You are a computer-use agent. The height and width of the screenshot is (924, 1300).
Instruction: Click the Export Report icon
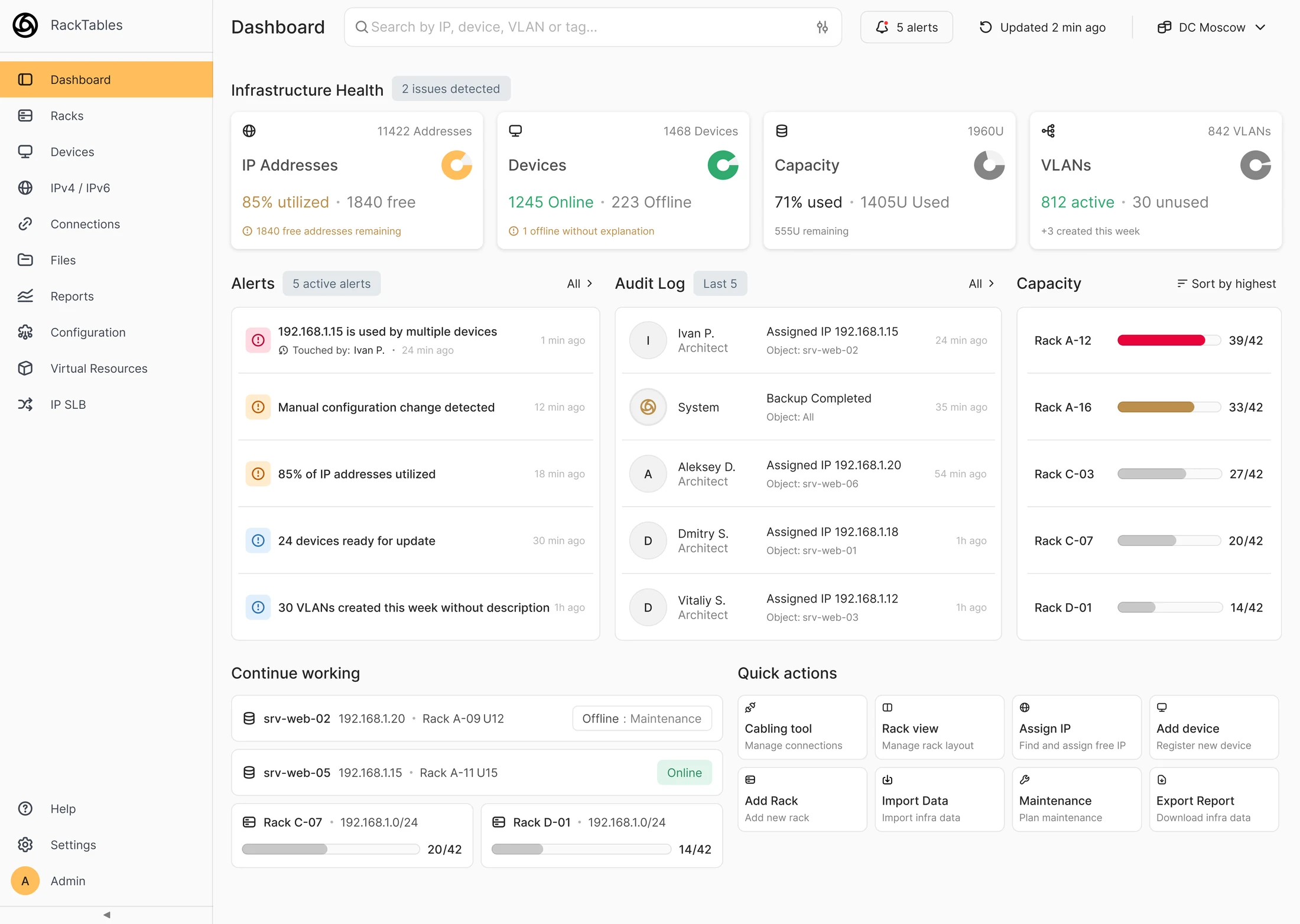click(x=1162, y=779)
